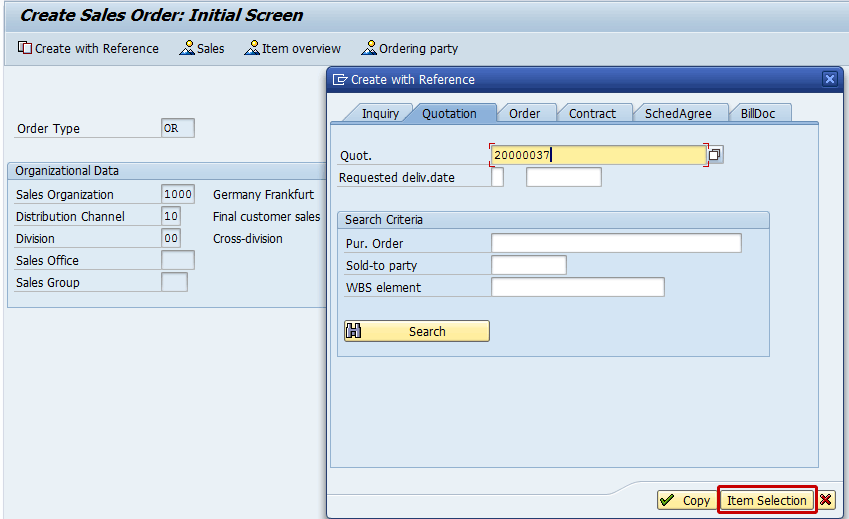Click the Item Selection button
Screen dimensions: 849x519
767,500
